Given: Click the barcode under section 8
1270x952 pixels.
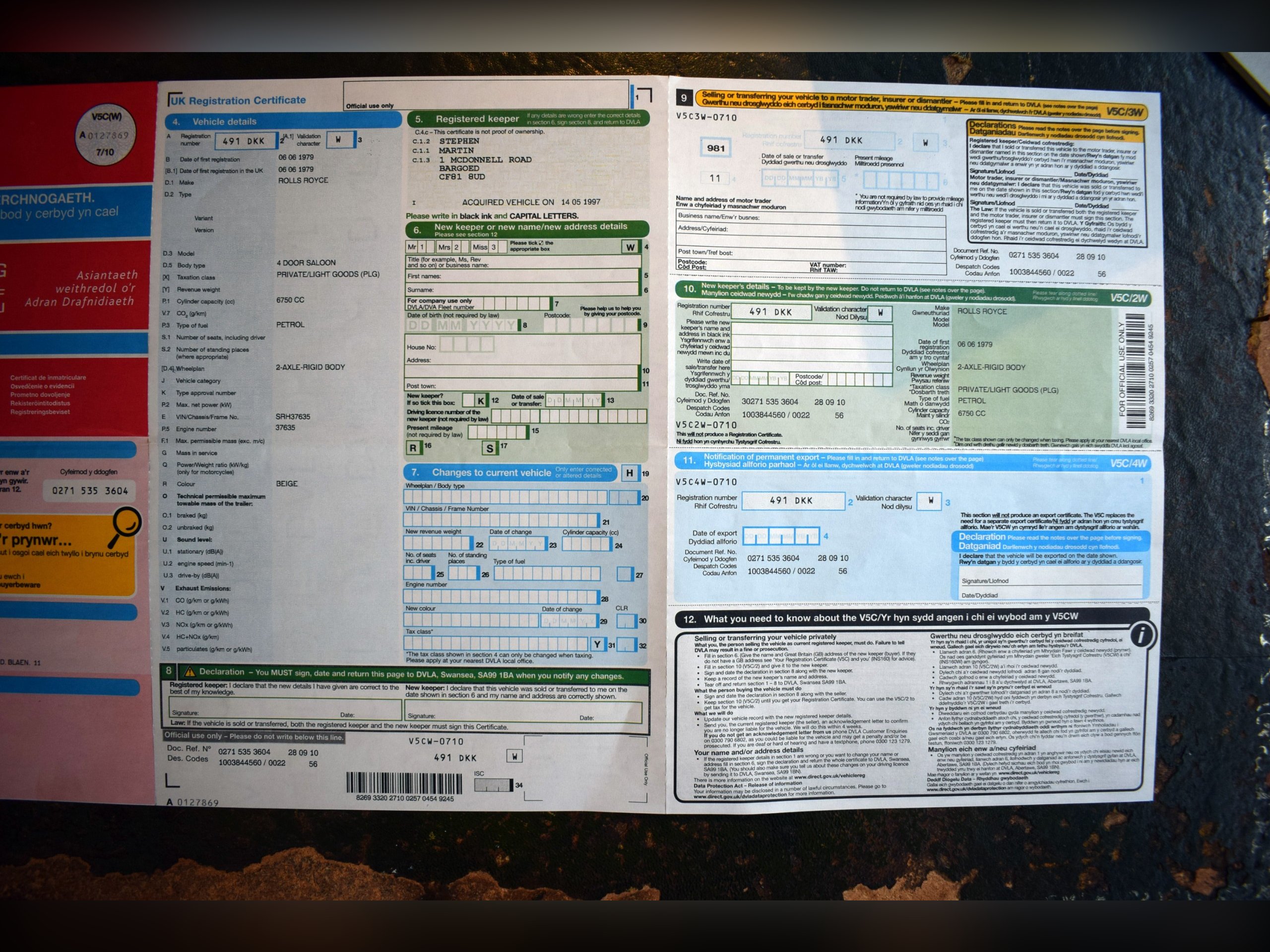Looking at the screenshot, I should click(x=404, y=783).
